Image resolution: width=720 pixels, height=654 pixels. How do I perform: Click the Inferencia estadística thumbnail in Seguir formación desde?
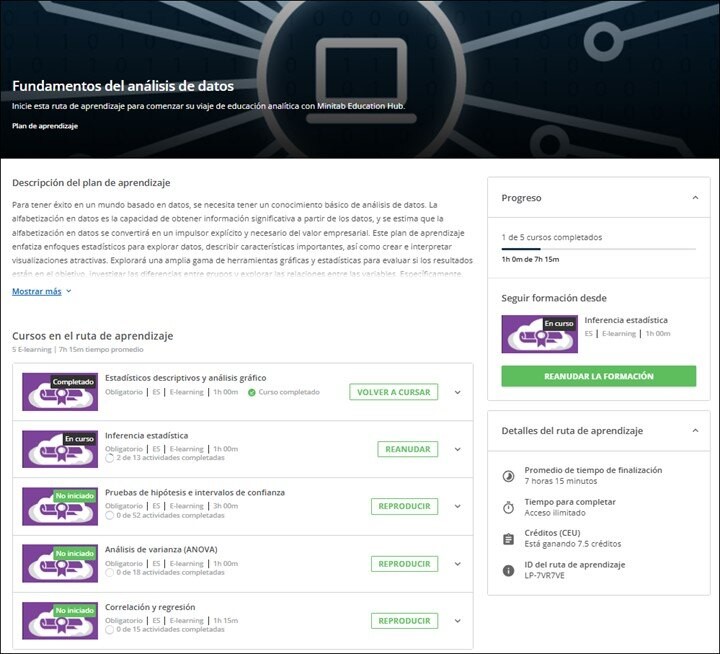(539, 334)
